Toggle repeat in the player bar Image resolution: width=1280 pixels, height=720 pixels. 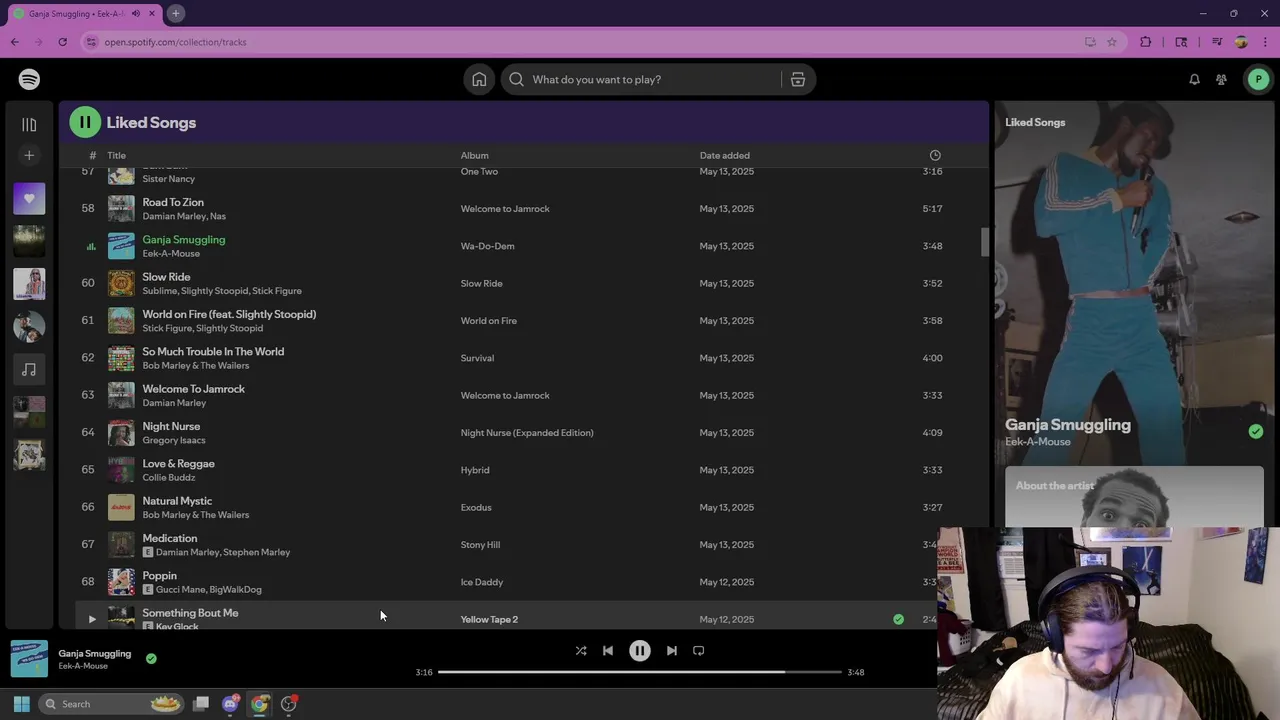click(699, 650)
